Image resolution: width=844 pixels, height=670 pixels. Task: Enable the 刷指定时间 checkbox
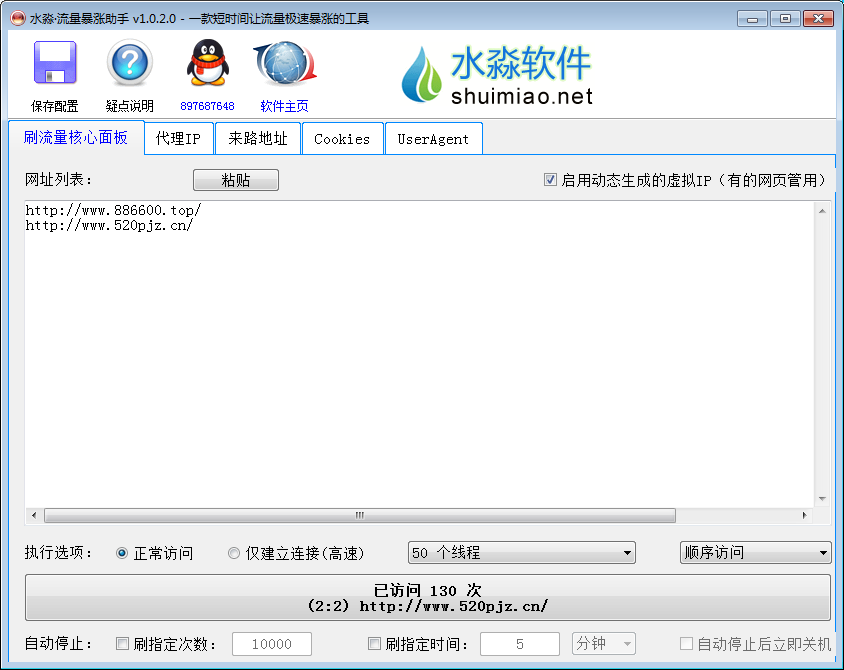pyautogui.click(x=374, y=644)
